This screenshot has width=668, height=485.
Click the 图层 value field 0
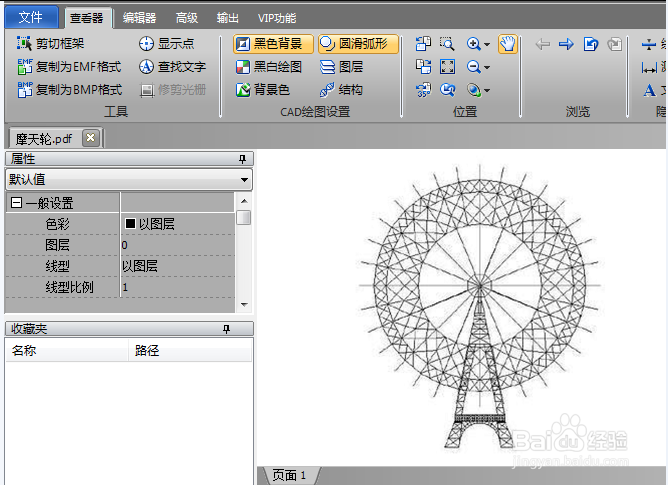coord(178,245)
